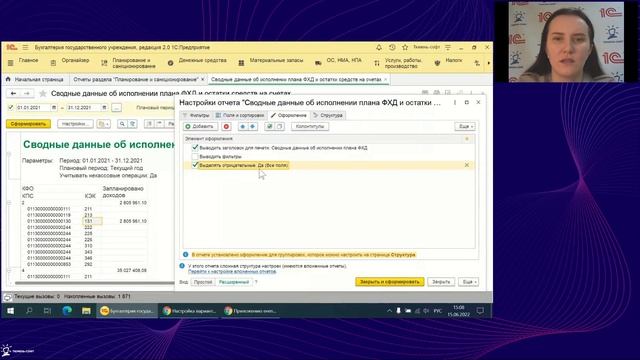640x360 pixels.
Task: Open the ОС, НМА, НПА section
Action: (x=339, y=62)
